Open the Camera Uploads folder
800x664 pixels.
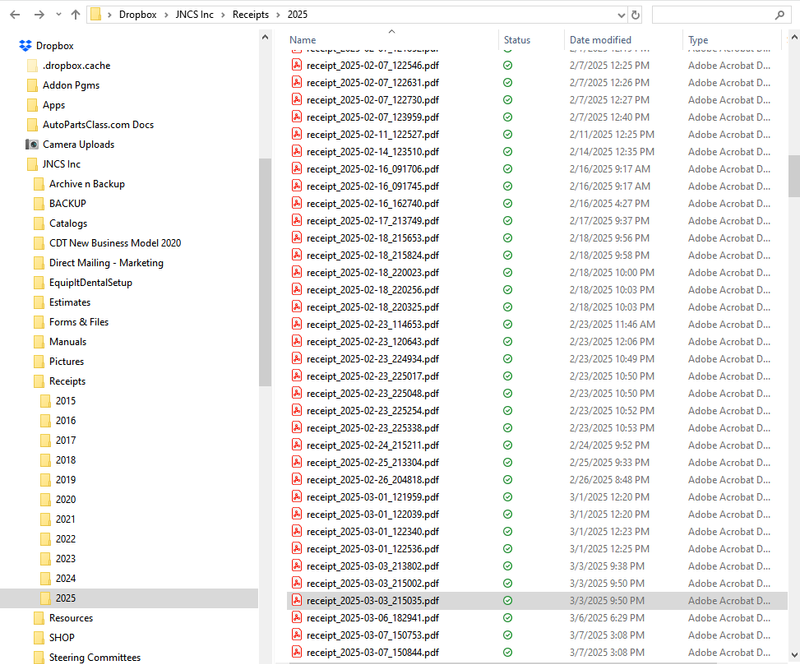coord(78,144)
